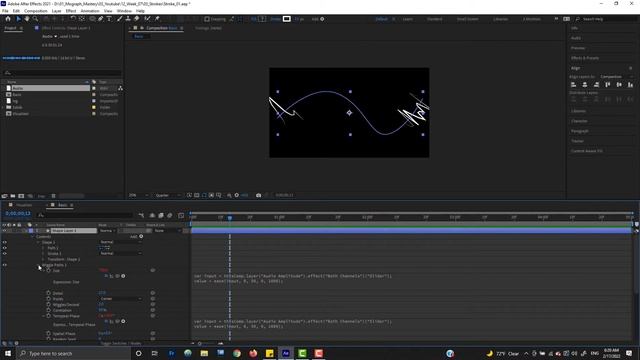Toggle the Snapping checkbox in toolbar
Viewport: 640px width, 360px height.
(207, 19)
